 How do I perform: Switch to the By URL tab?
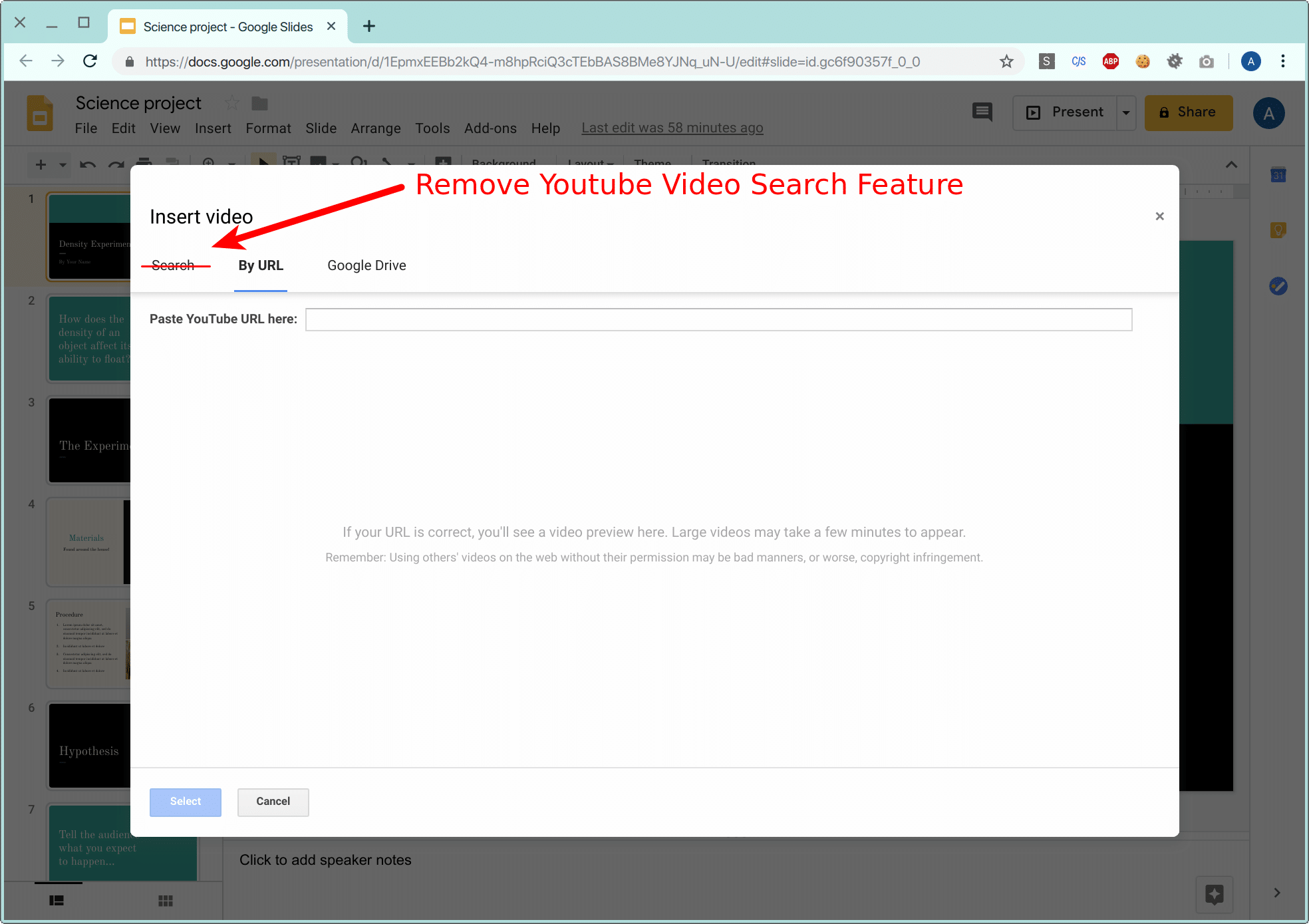pos(261,265)
